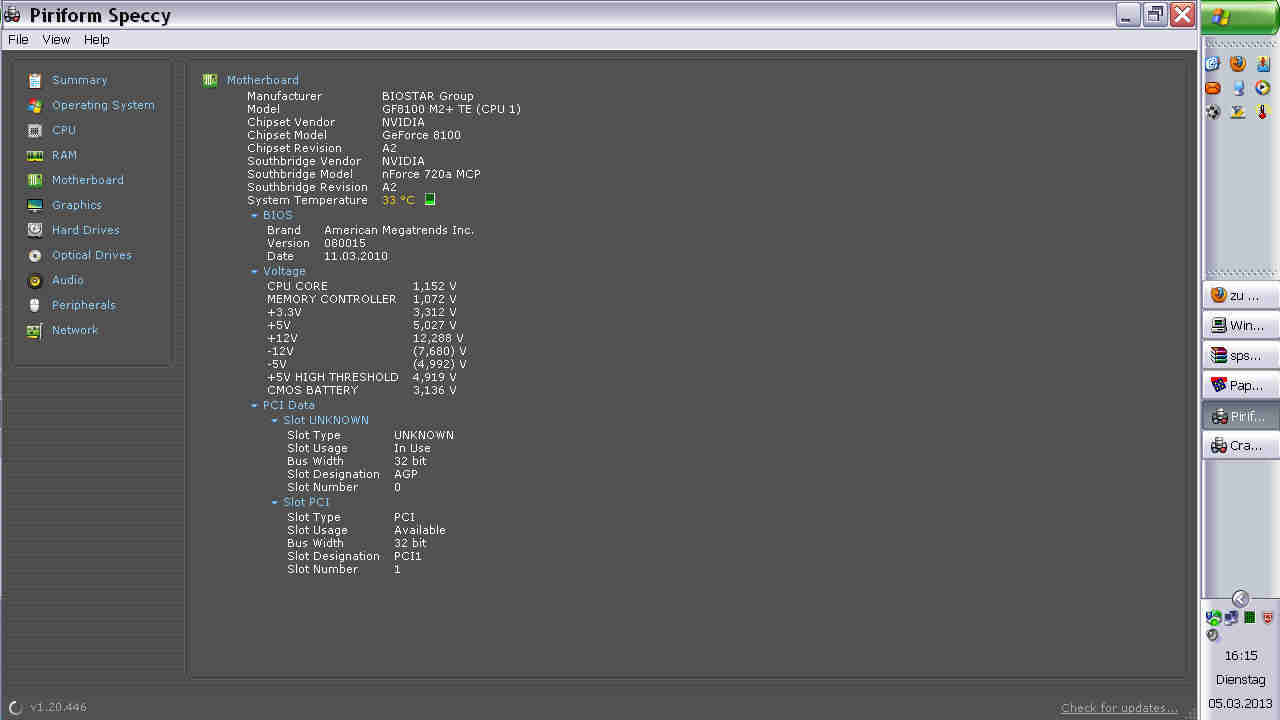Select the RAM module icon
The height and width of the screenshot is (720, 1280).
(x=35, y=155)
